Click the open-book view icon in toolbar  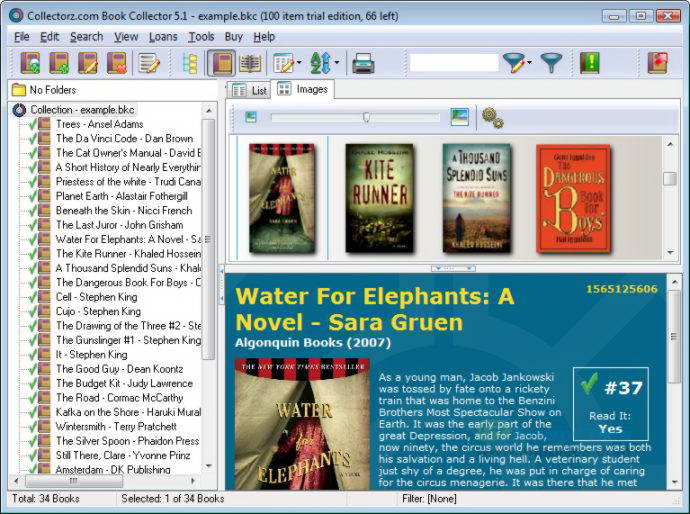point(250,63)
